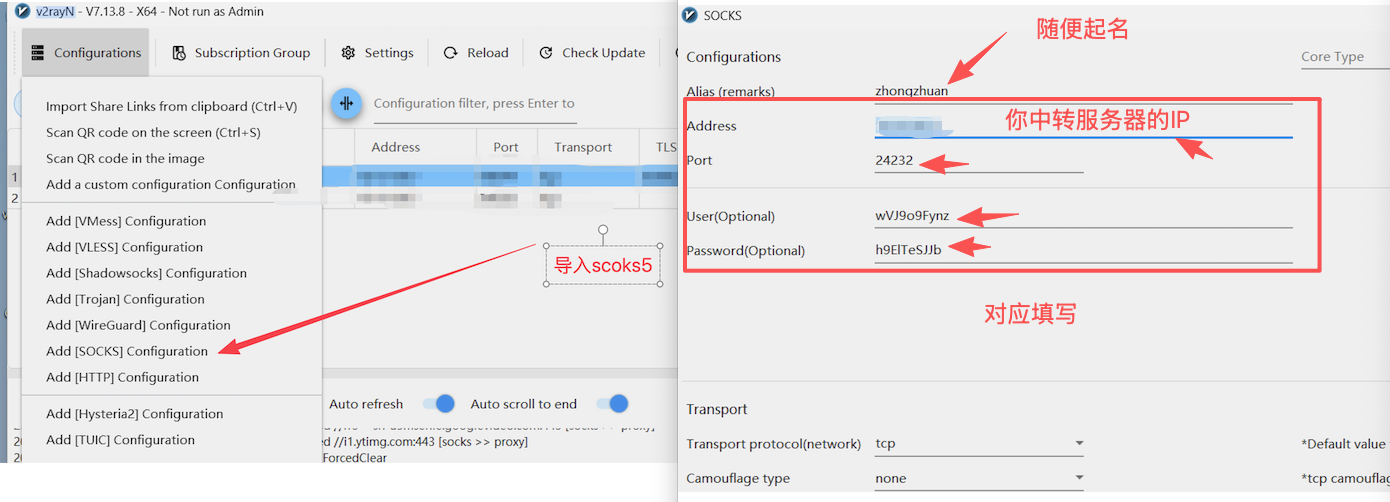
Task: Click the Address column header
Action: click(x=395, y=147)
